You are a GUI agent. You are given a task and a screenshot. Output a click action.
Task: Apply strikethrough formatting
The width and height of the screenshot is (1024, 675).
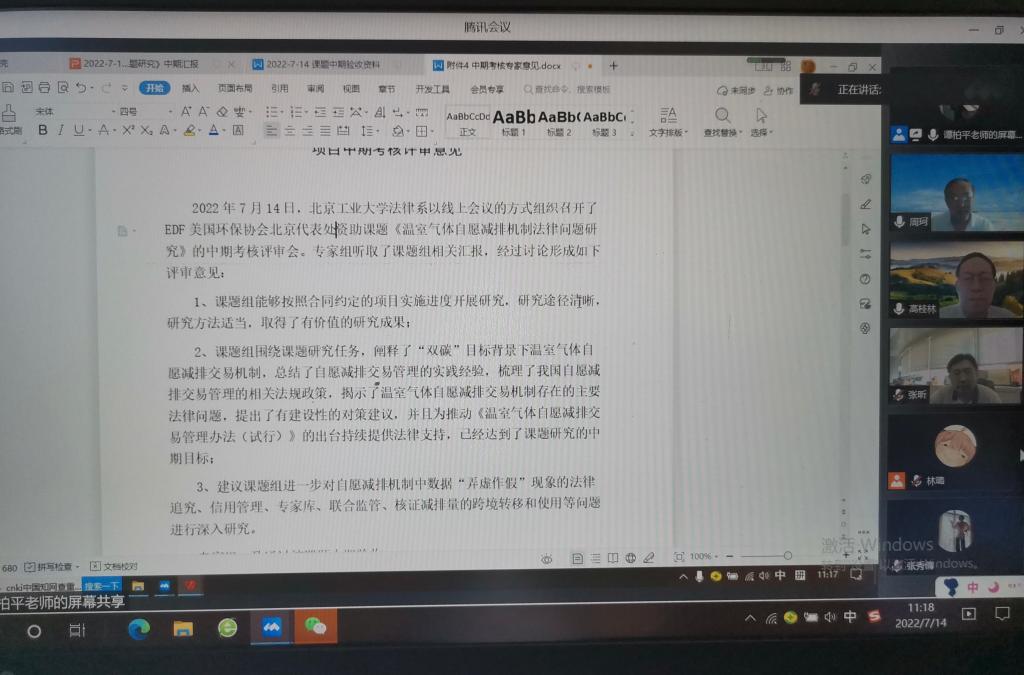[103, 130]
